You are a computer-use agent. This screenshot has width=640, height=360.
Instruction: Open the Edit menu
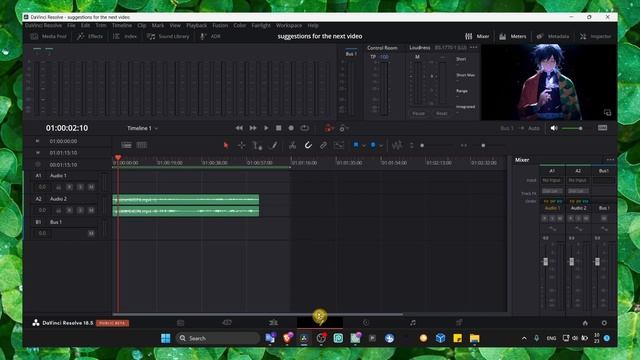point(85,25)
